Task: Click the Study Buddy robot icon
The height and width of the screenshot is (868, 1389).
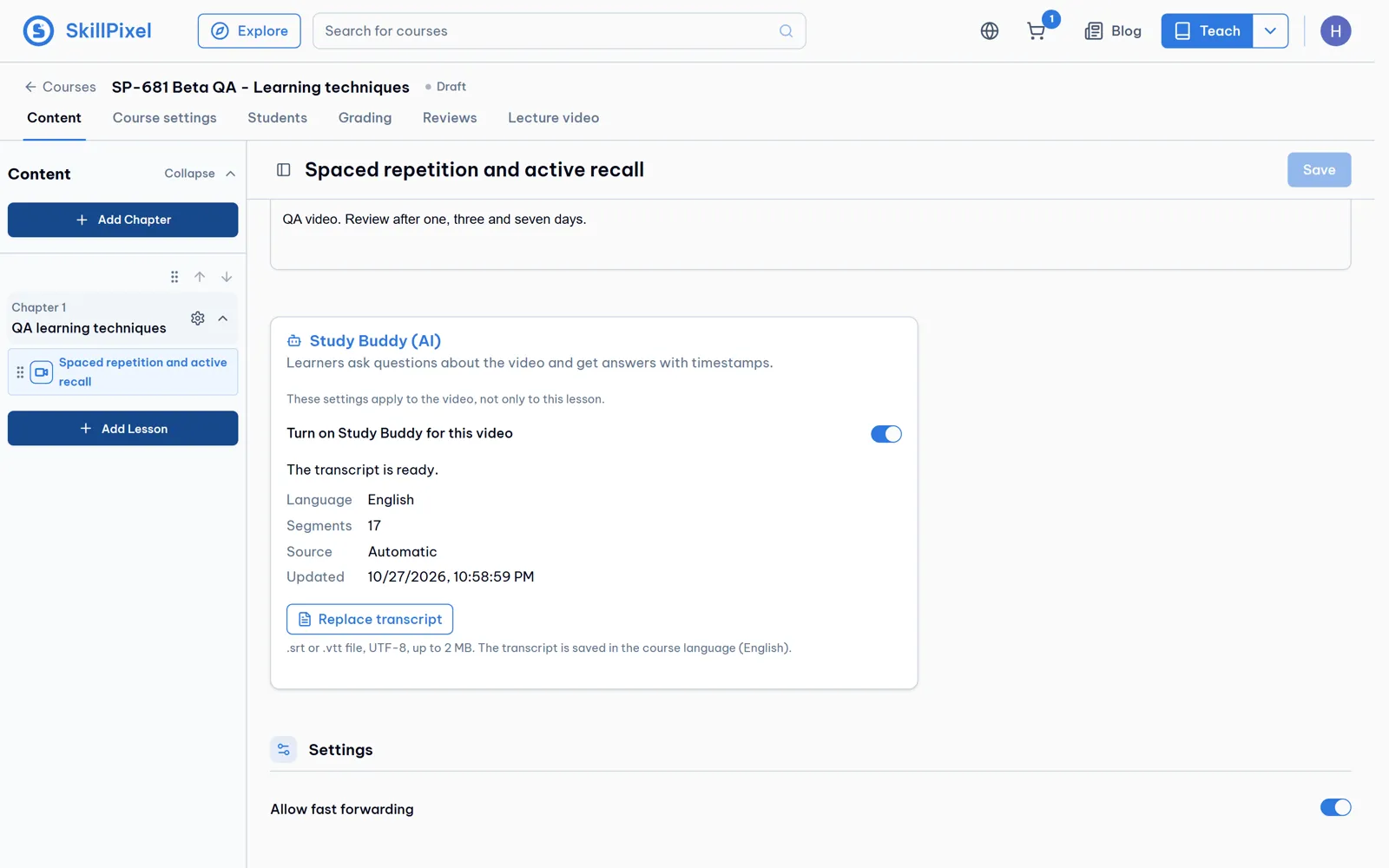Action: click(x=294, y=341)
